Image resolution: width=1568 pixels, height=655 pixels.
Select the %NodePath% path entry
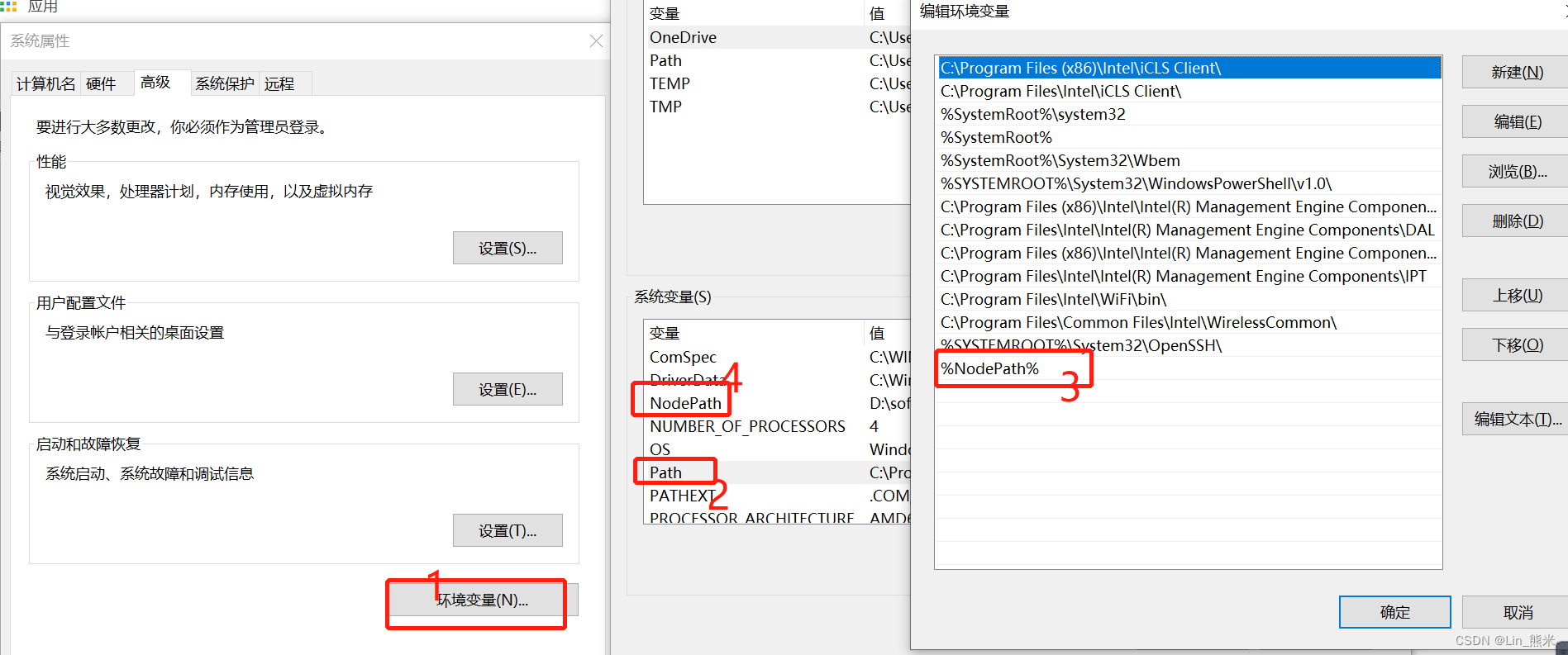click(x=1189, y=368)
